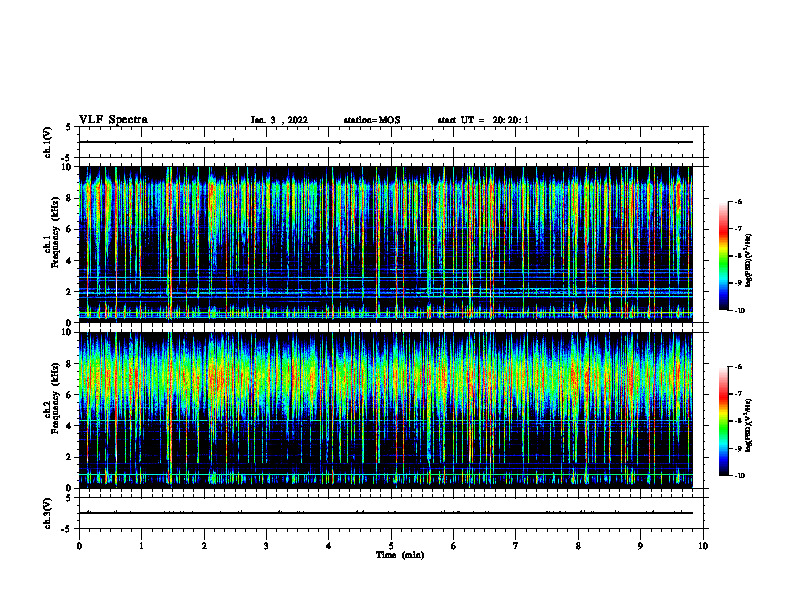Click the time axis tick label "4"
The width and height of the screenshot is (792, 612).
pyautogui.click(x=329, y=546)
